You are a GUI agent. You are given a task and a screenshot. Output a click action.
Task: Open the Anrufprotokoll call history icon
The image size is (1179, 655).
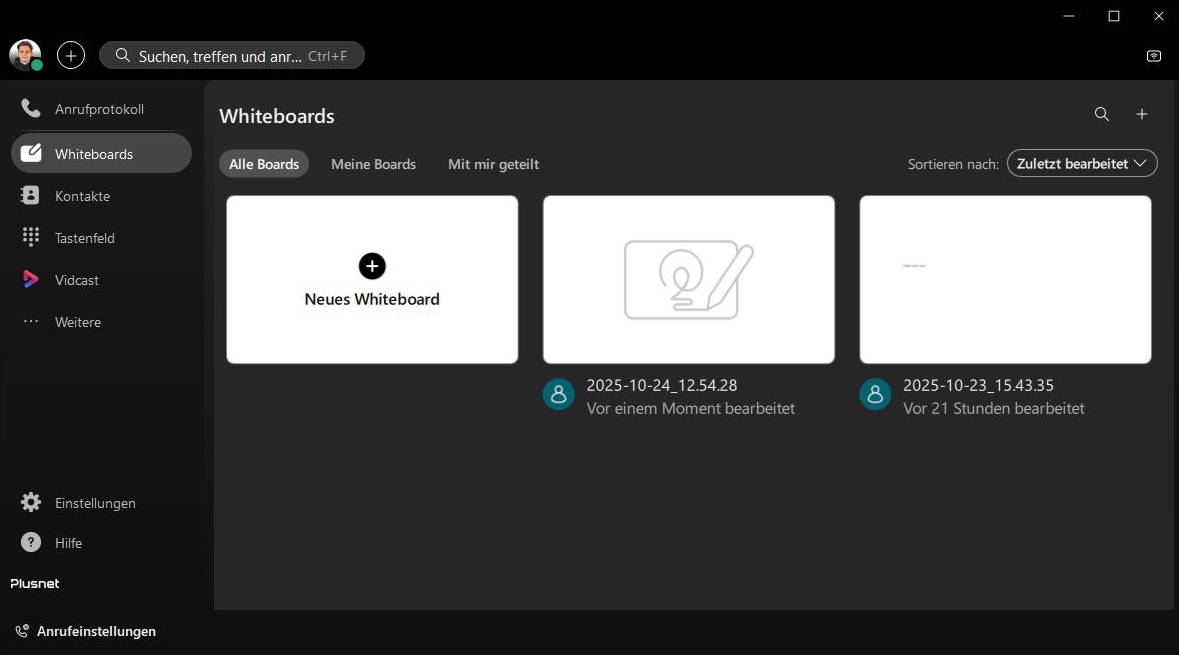[x=29, y=108]
